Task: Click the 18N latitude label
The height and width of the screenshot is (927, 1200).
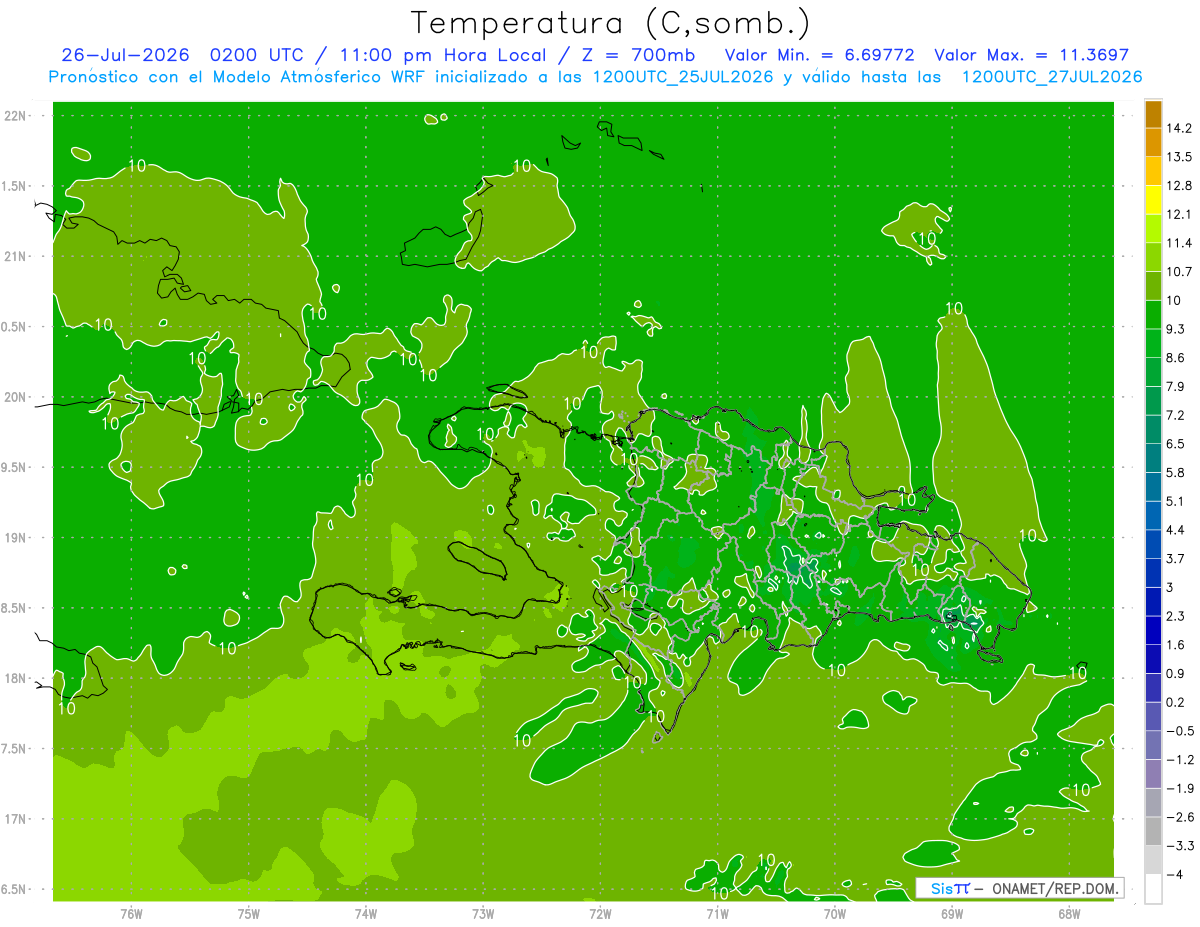Action: point(15,678)
